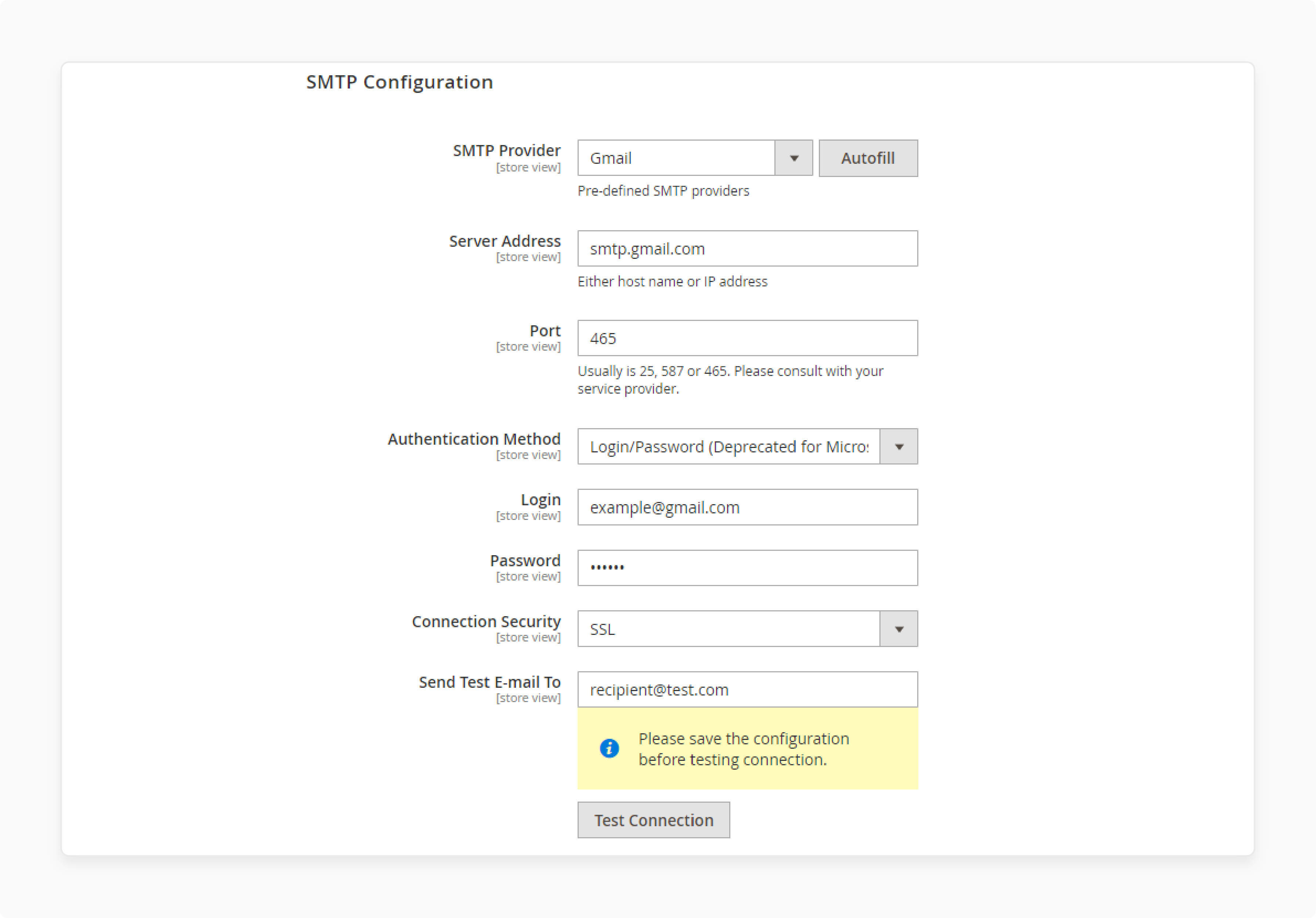The image size is (1316, 918).
Task: Click the blue info icon in notice
Action: [x=609, y=748]
